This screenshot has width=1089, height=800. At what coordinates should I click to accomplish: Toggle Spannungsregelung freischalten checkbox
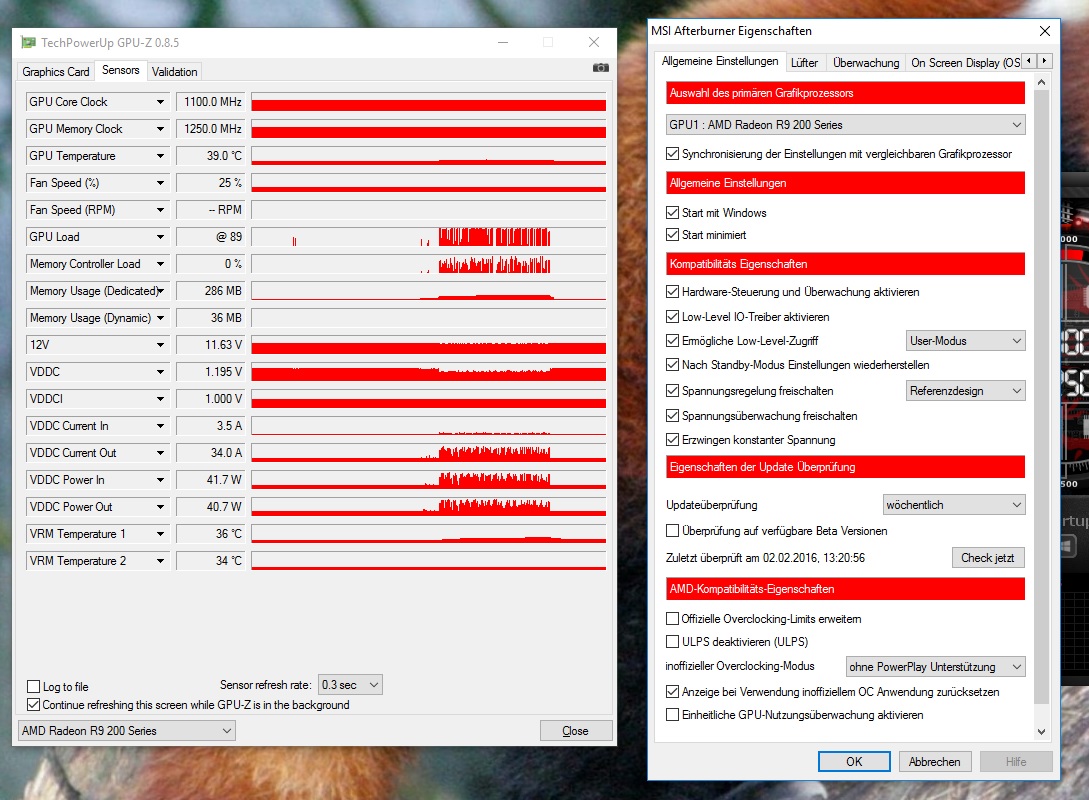click(x=672, y=391)
